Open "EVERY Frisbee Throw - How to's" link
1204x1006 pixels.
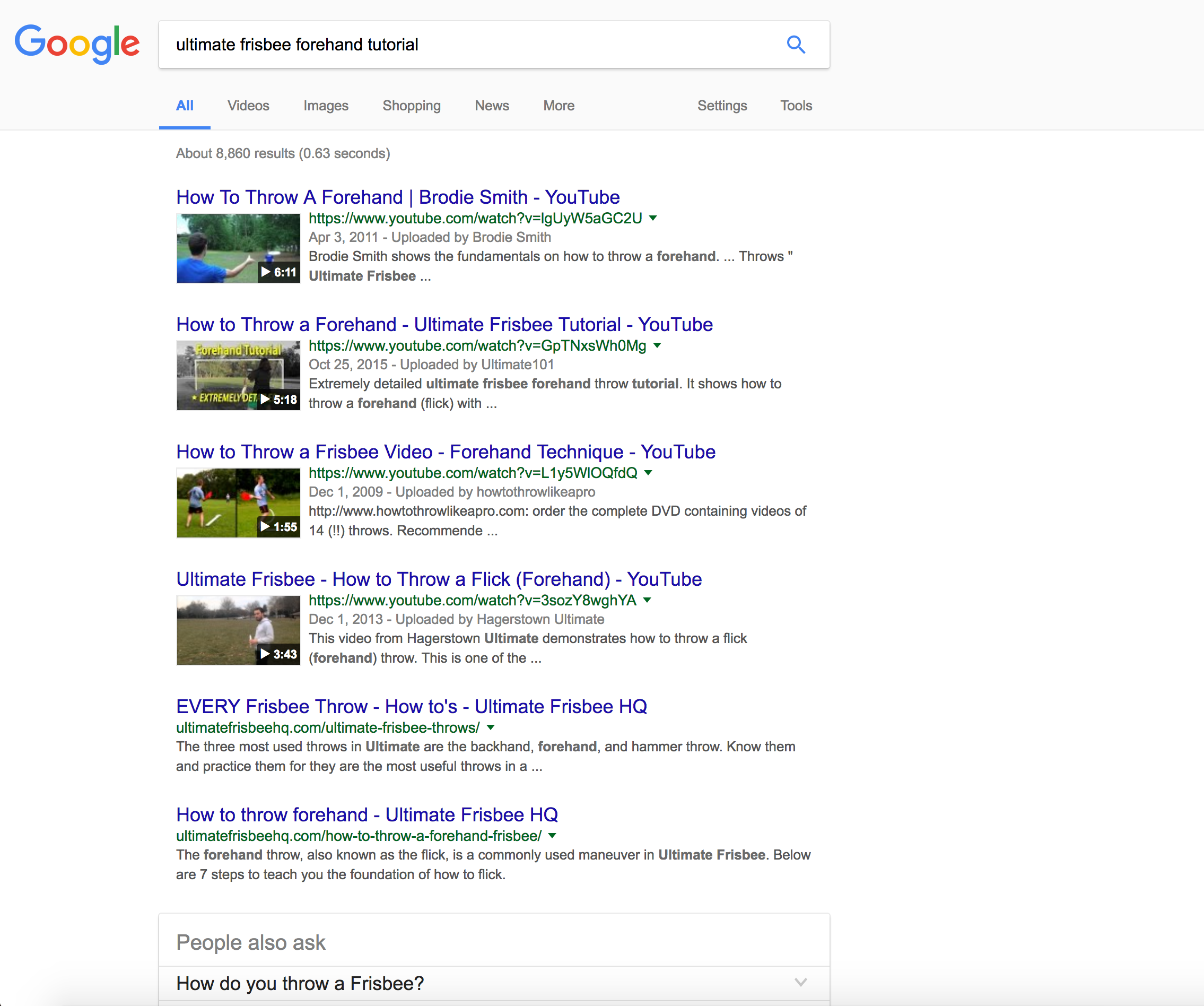pyautogui.click(x=411, y=707)
